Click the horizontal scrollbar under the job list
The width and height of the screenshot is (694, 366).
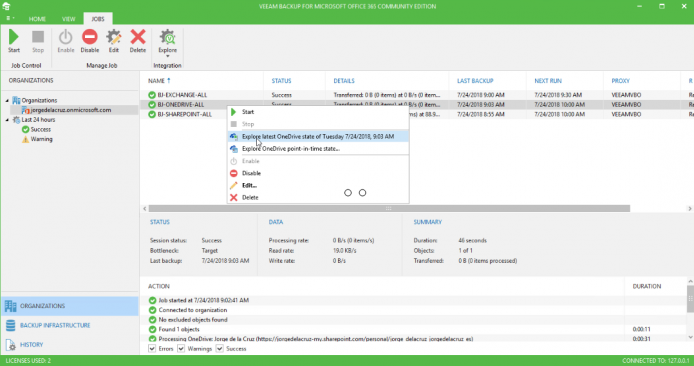[389, 208]
